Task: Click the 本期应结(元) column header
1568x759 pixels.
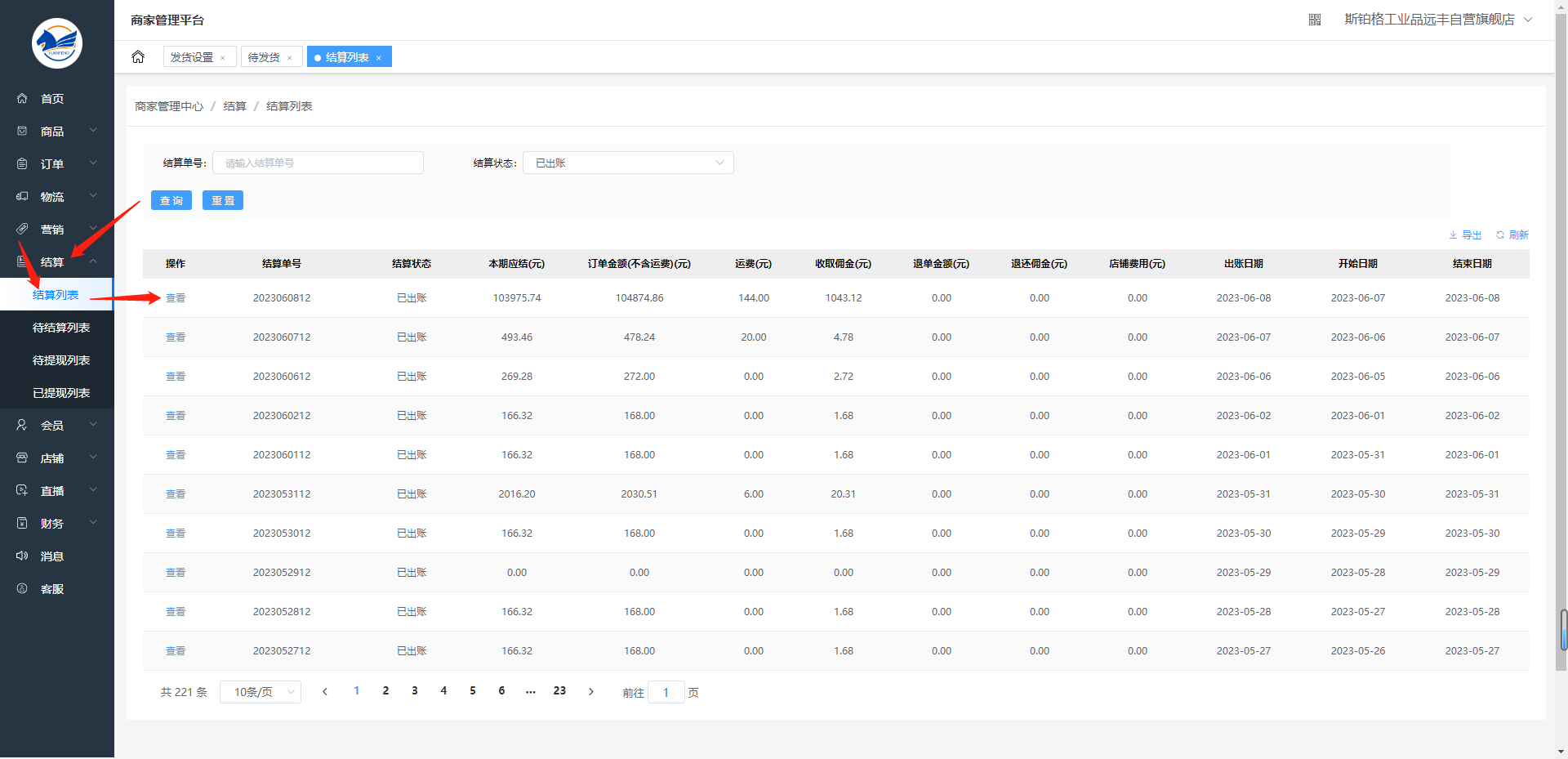Action: tap(517, 264)
